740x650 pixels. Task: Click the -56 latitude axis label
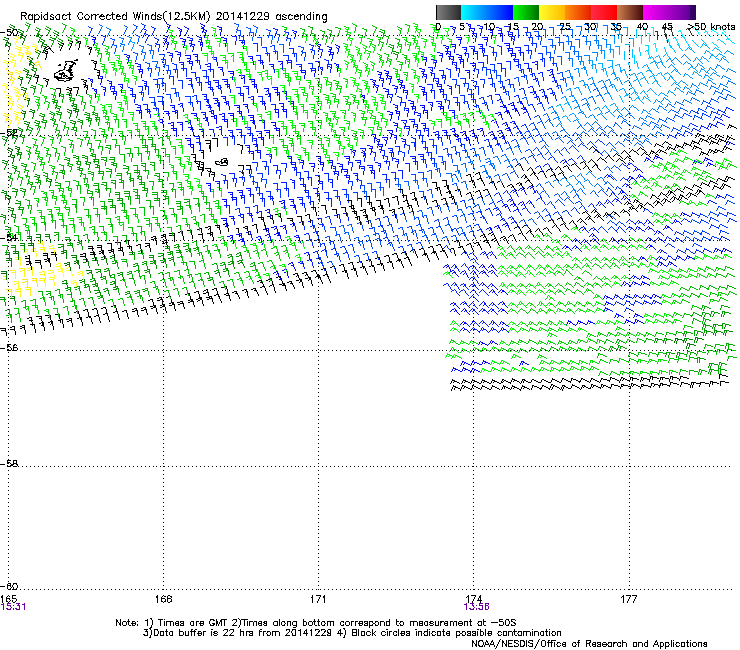pos(8,347)
